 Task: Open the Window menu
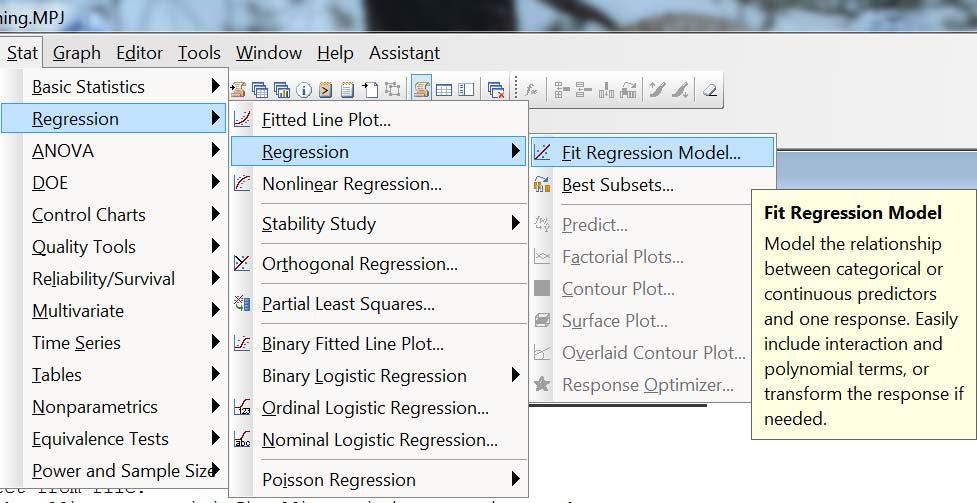[x=269, y=53]
